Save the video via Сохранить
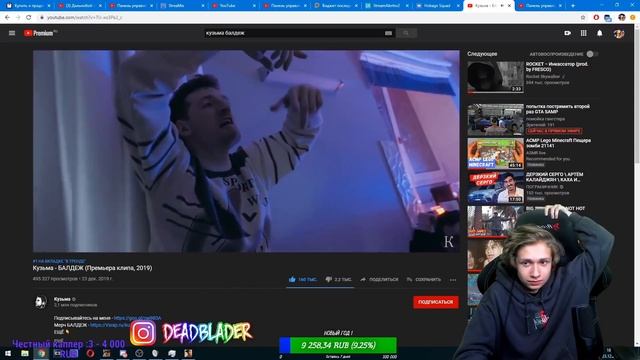 click(x=424, y=280)
